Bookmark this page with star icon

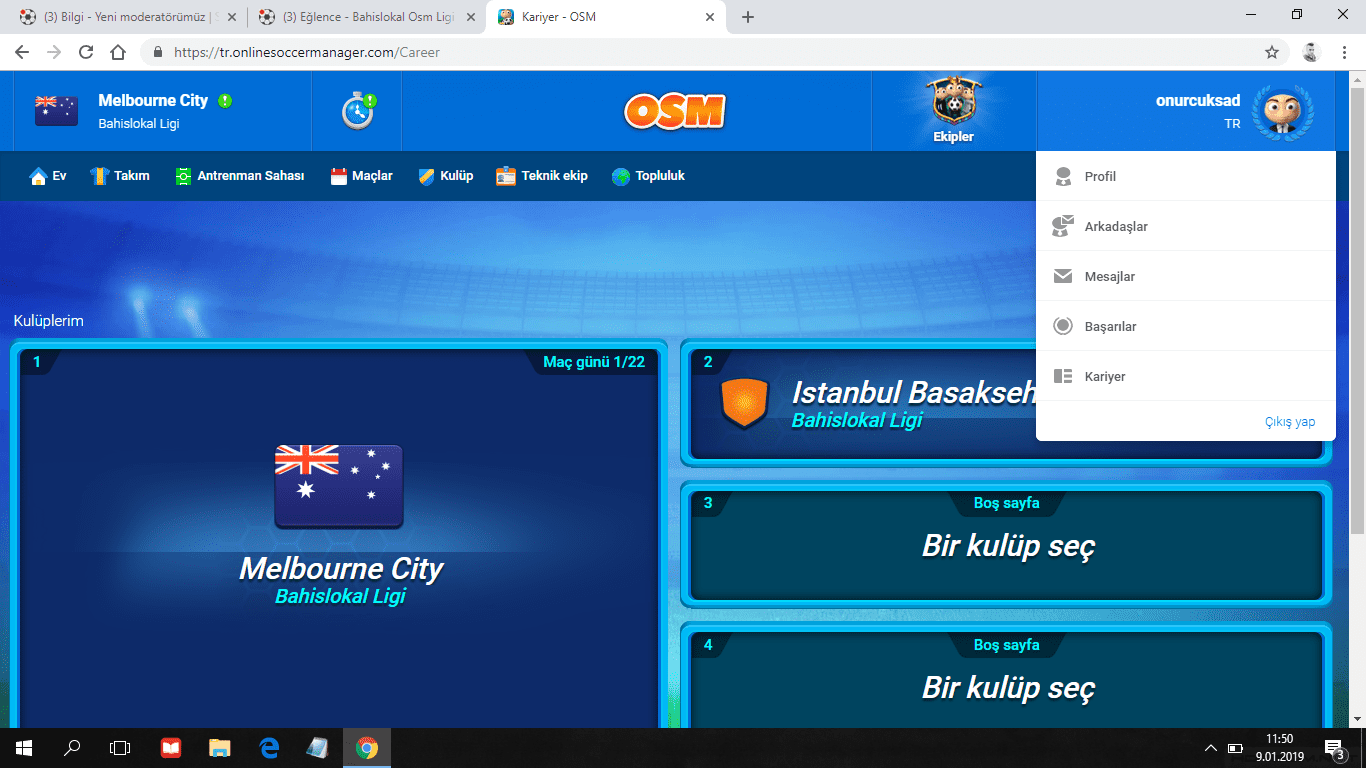point(1272,52)
